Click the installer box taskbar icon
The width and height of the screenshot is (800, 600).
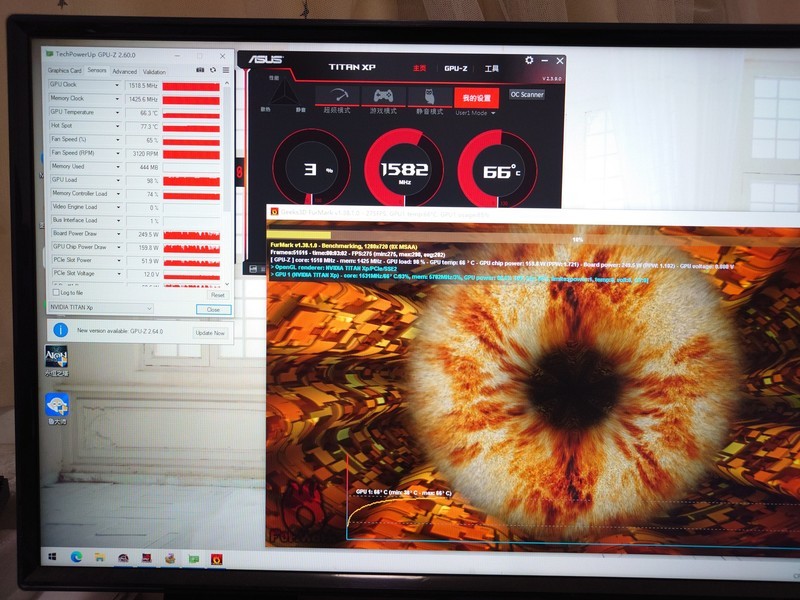170,559
